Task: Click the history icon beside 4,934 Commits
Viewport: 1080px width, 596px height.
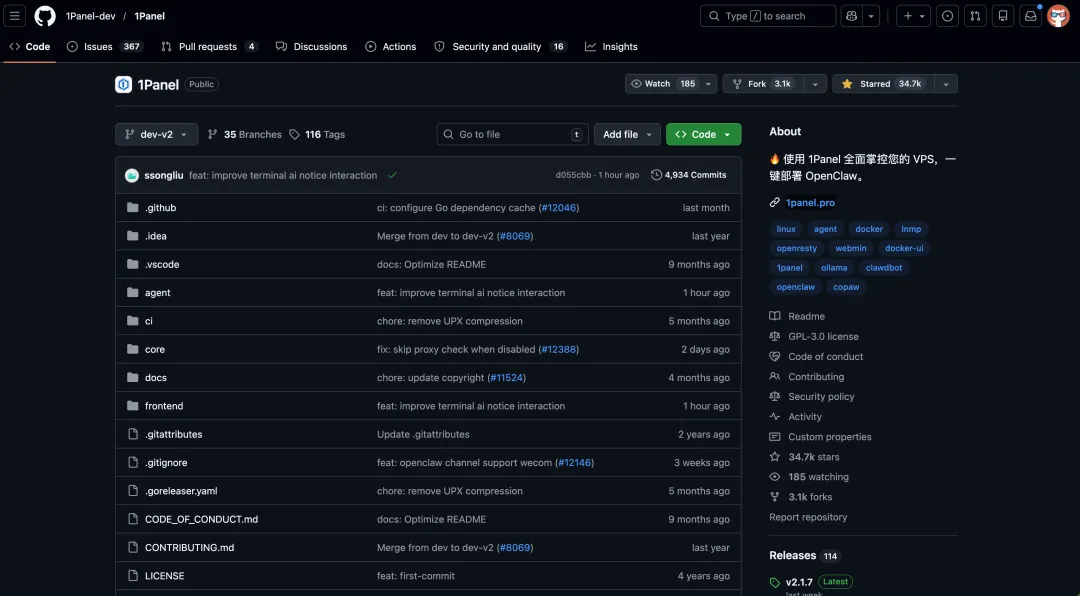Action: coord(656,175)
